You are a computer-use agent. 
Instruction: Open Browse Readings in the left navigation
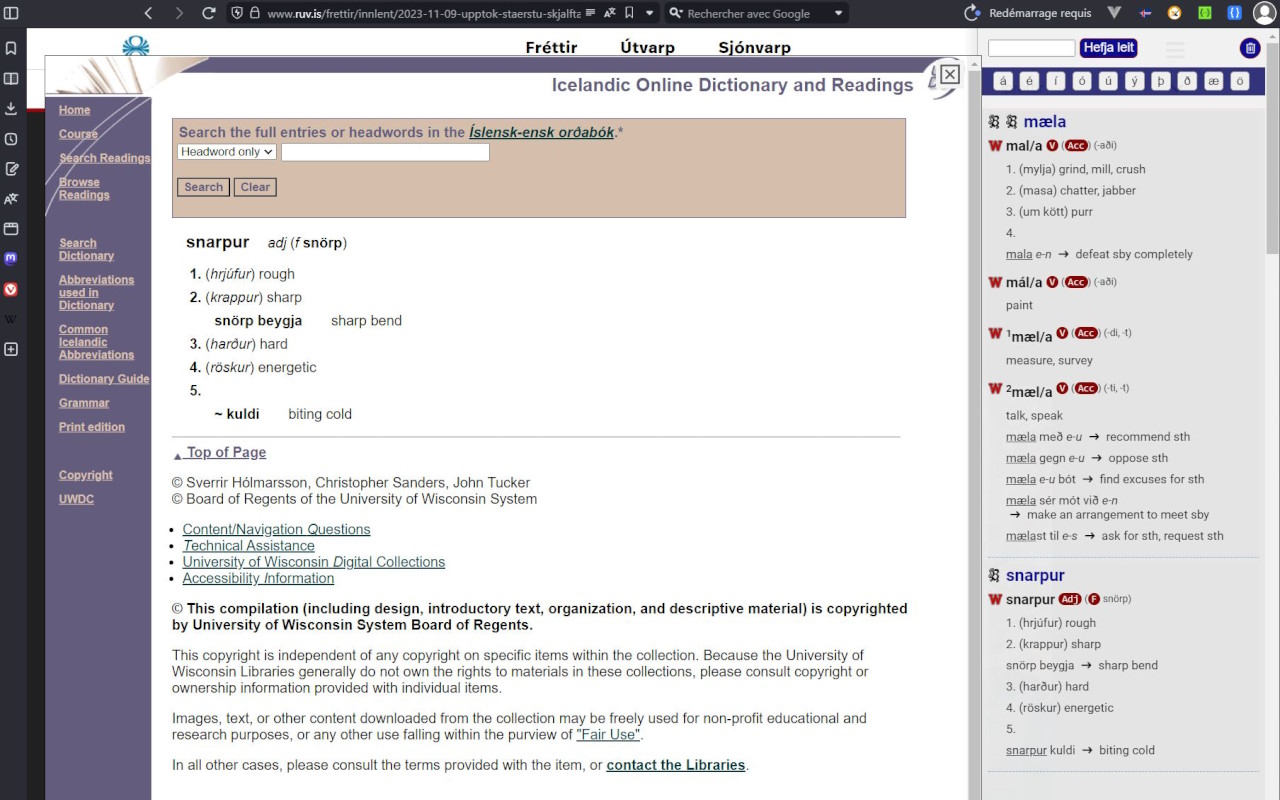(84, 188)
